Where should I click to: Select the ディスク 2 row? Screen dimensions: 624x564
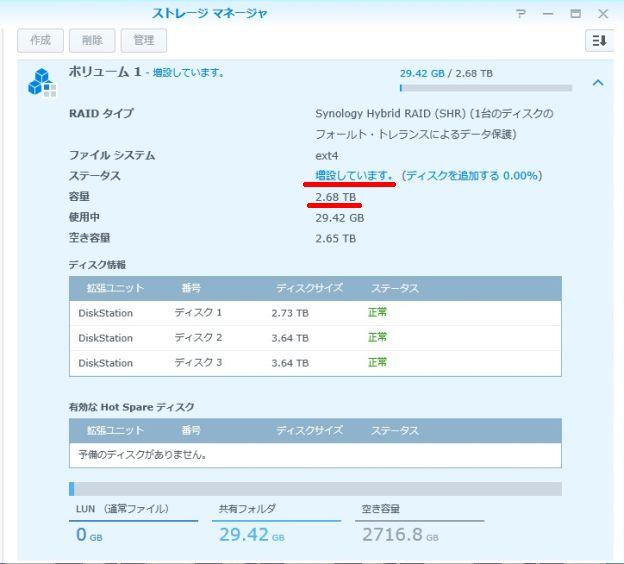click(315, 338)
